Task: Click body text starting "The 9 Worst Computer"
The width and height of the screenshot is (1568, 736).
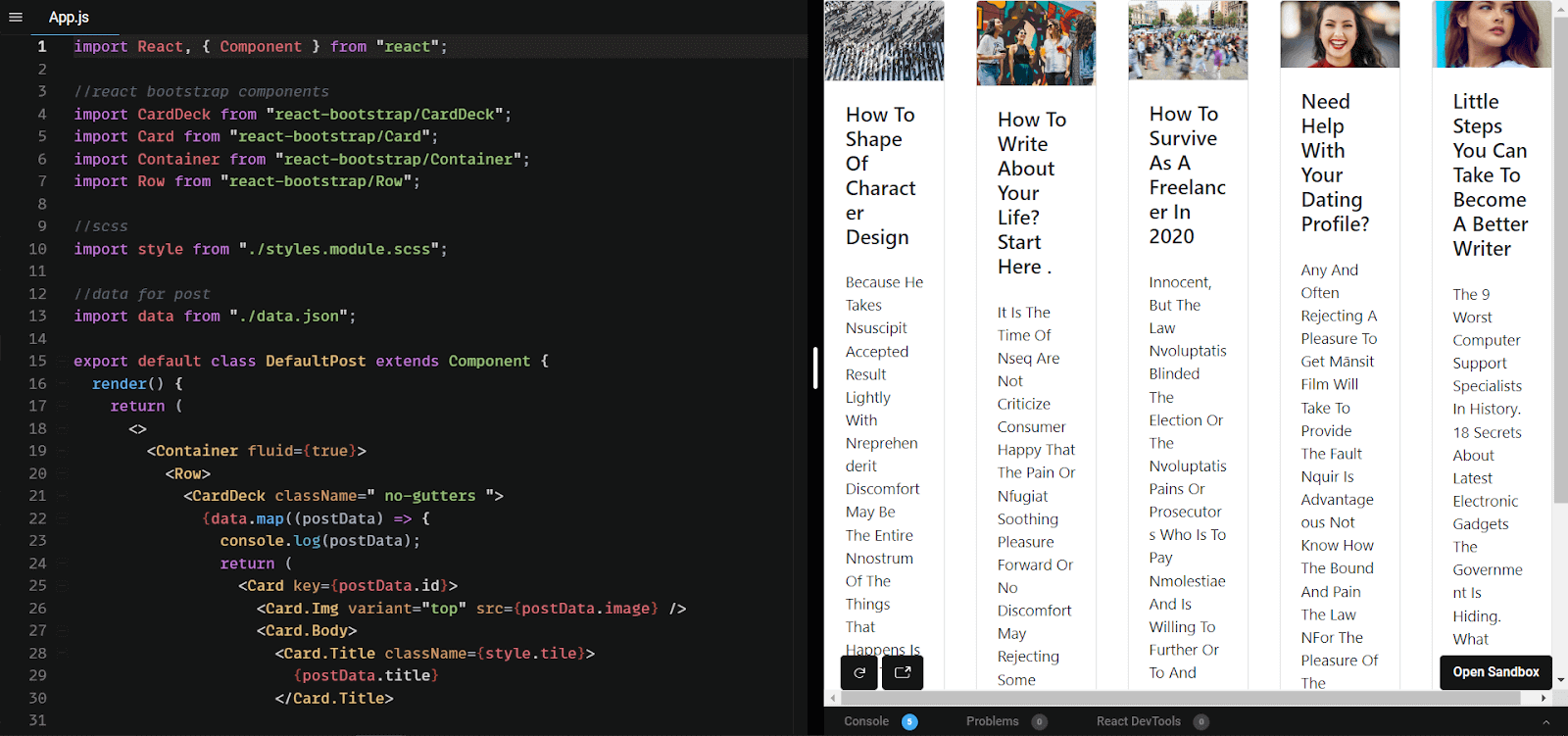Action: 1487,466
